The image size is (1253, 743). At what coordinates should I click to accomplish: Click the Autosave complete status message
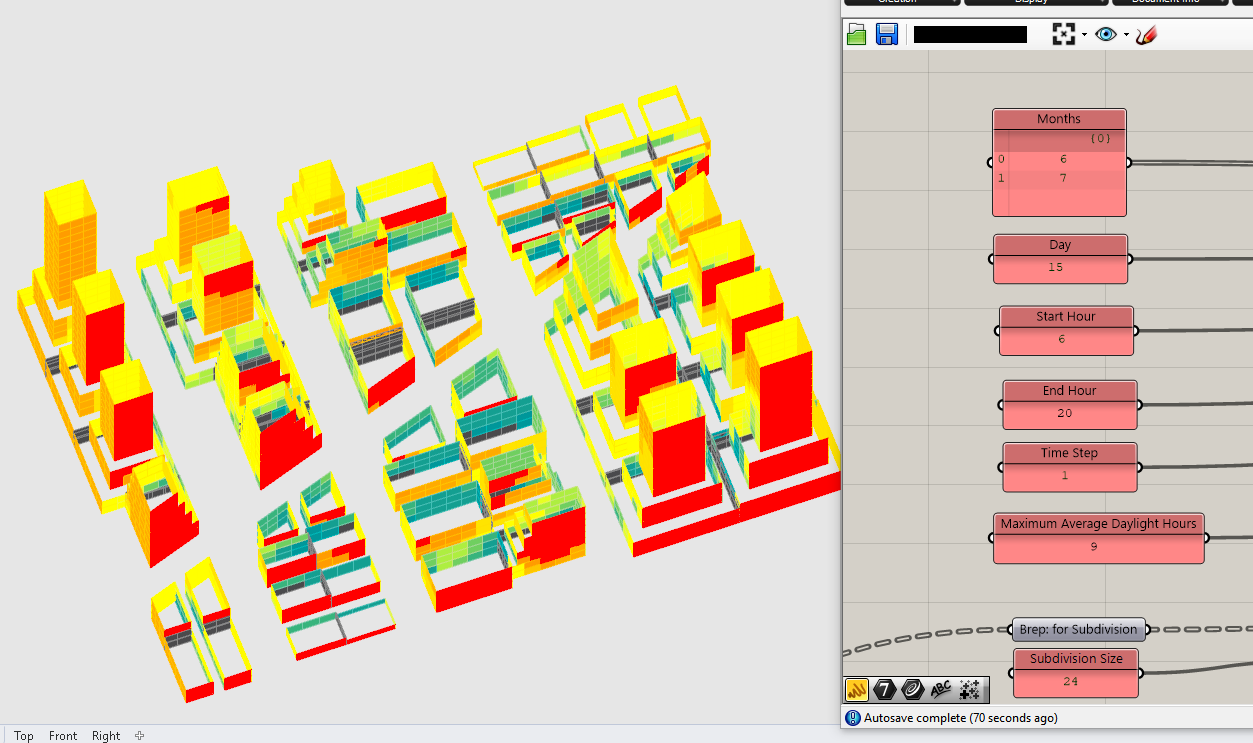tap(961, 718)
